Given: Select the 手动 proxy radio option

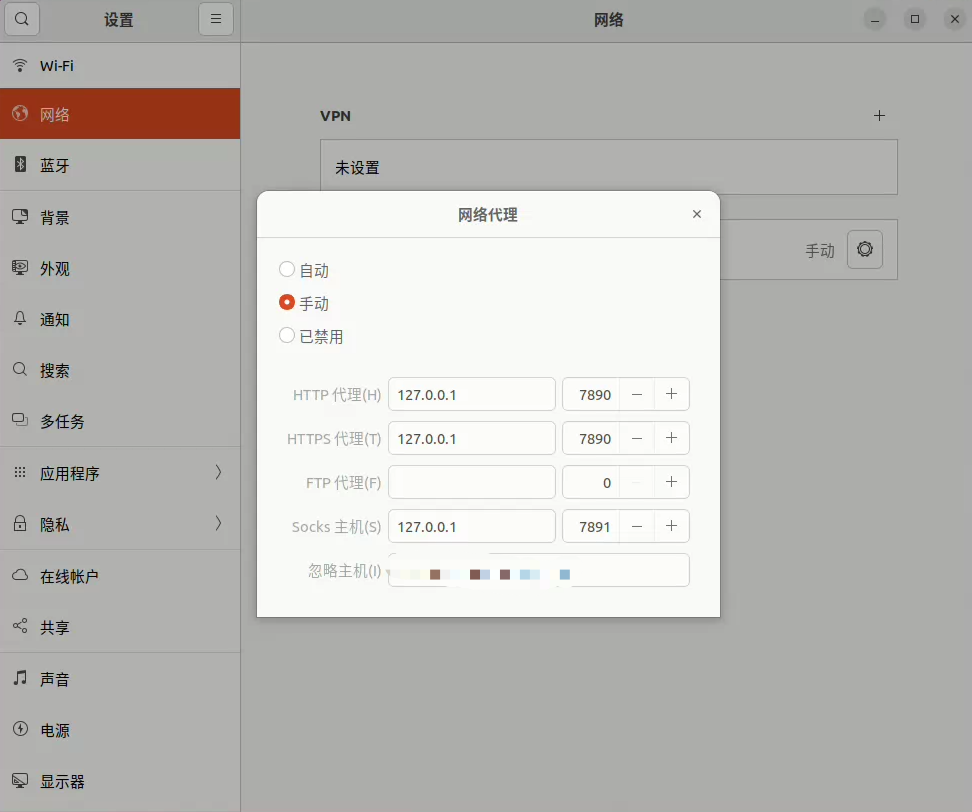Looking at the screenshot, I should pyautogui.click(x=287, y=303).
